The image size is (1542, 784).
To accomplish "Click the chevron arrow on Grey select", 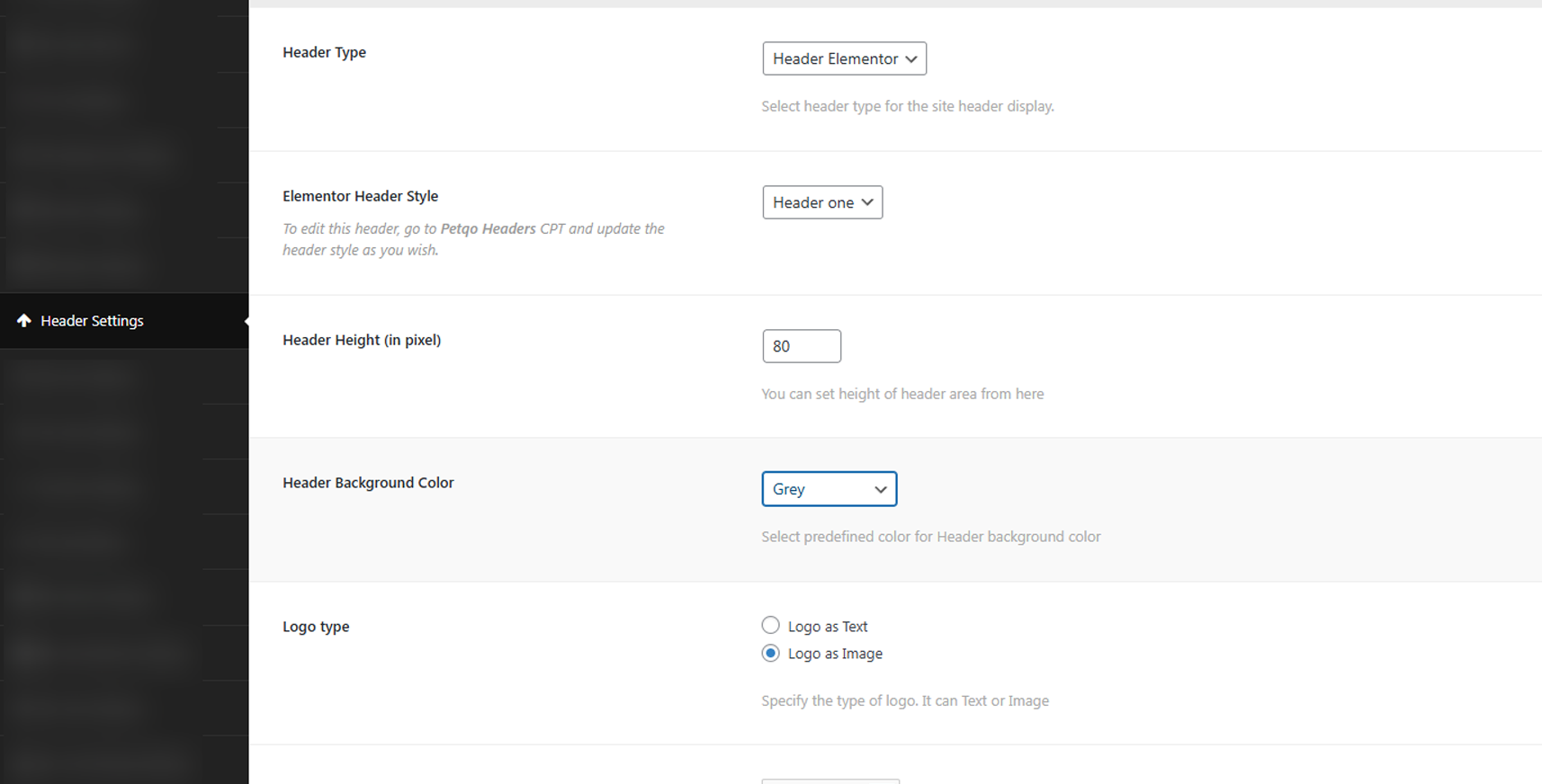I will coord(881,490).
